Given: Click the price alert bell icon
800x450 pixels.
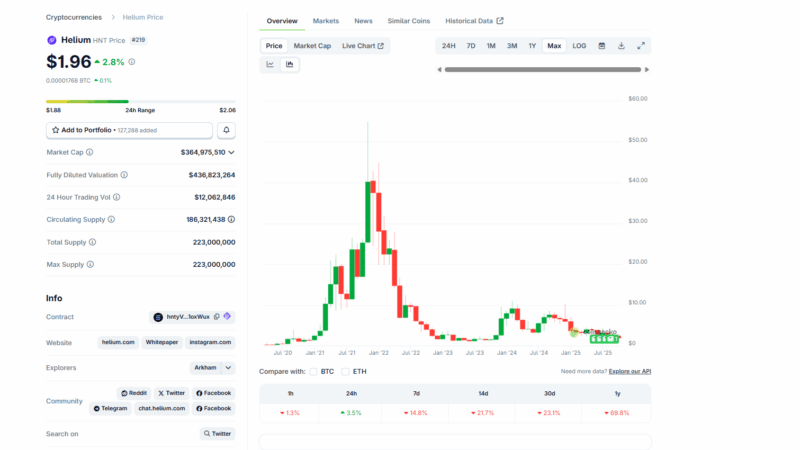Looking at the screenshot, I should [226, 130].
